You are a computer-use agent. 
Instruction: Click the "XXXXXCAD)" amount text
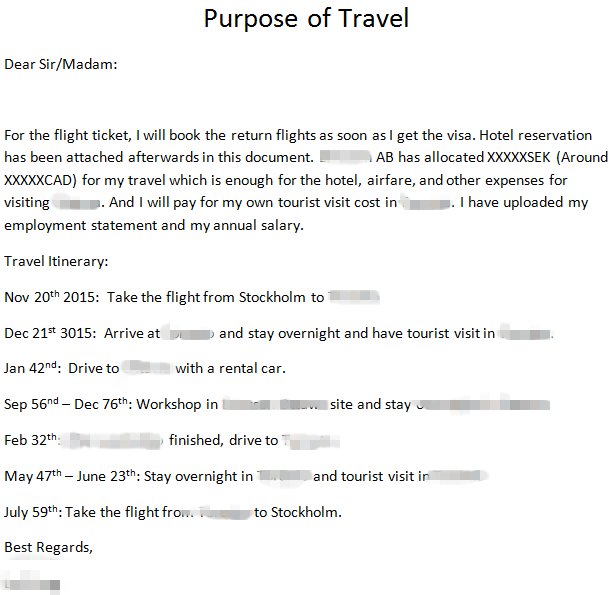pos(39,181)
